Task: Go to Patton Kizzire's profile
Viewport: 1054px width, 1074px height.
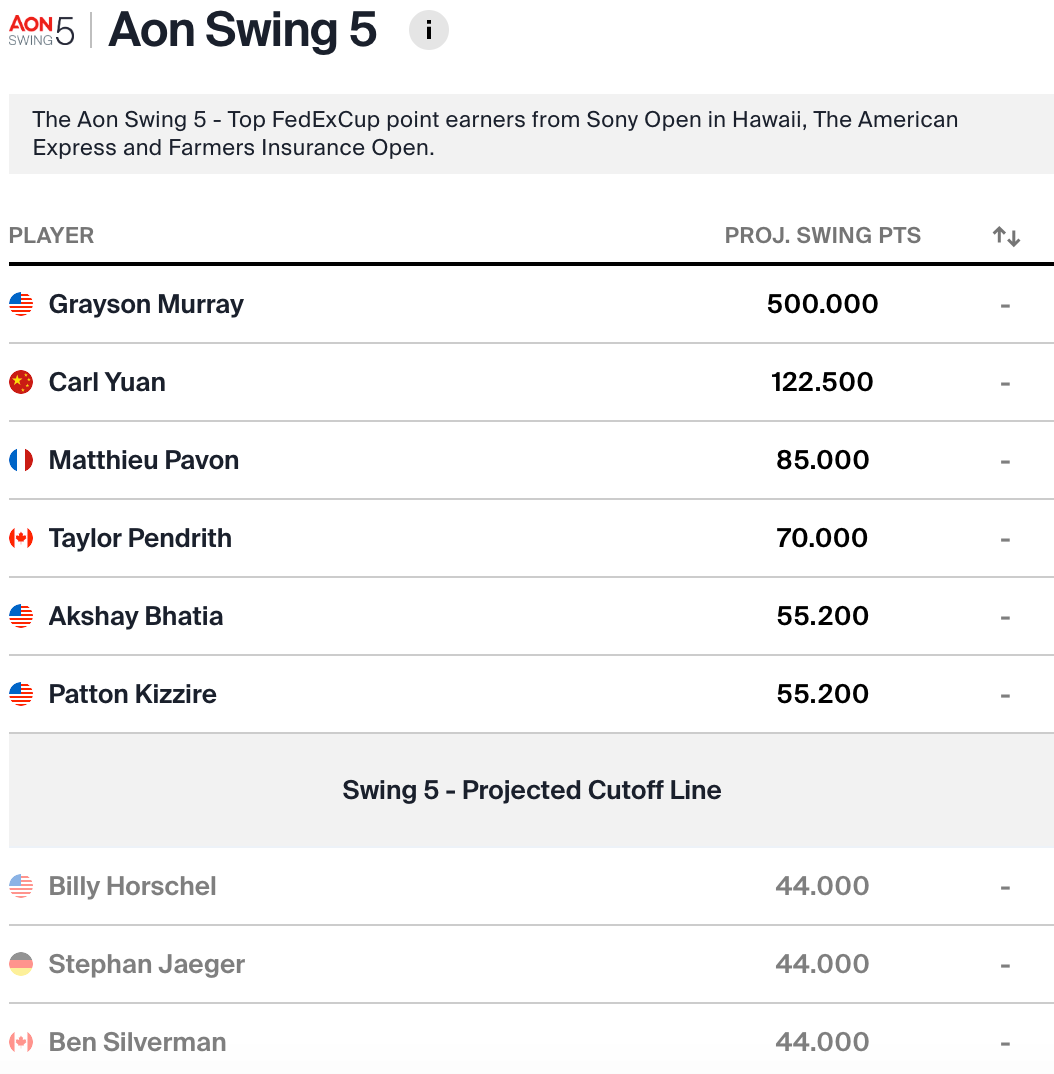Action: pyautogui.click(x=133, y=694)
